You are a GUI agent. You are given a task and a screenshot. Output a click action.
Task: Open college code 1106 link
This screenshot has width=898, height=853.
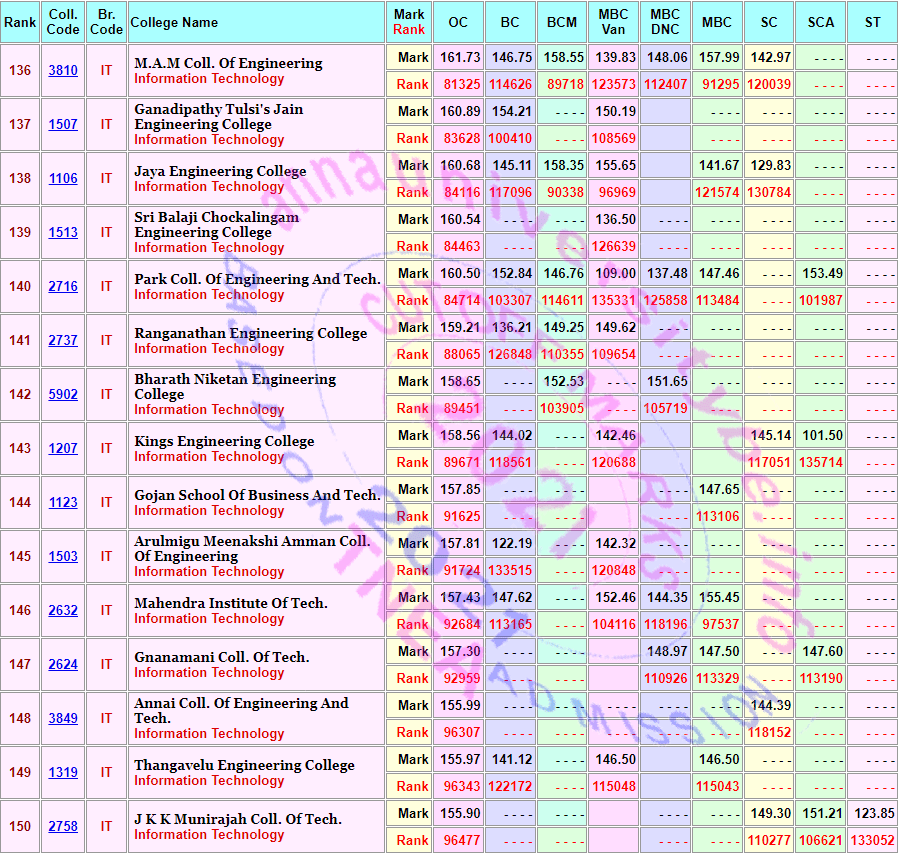point(63,178)
